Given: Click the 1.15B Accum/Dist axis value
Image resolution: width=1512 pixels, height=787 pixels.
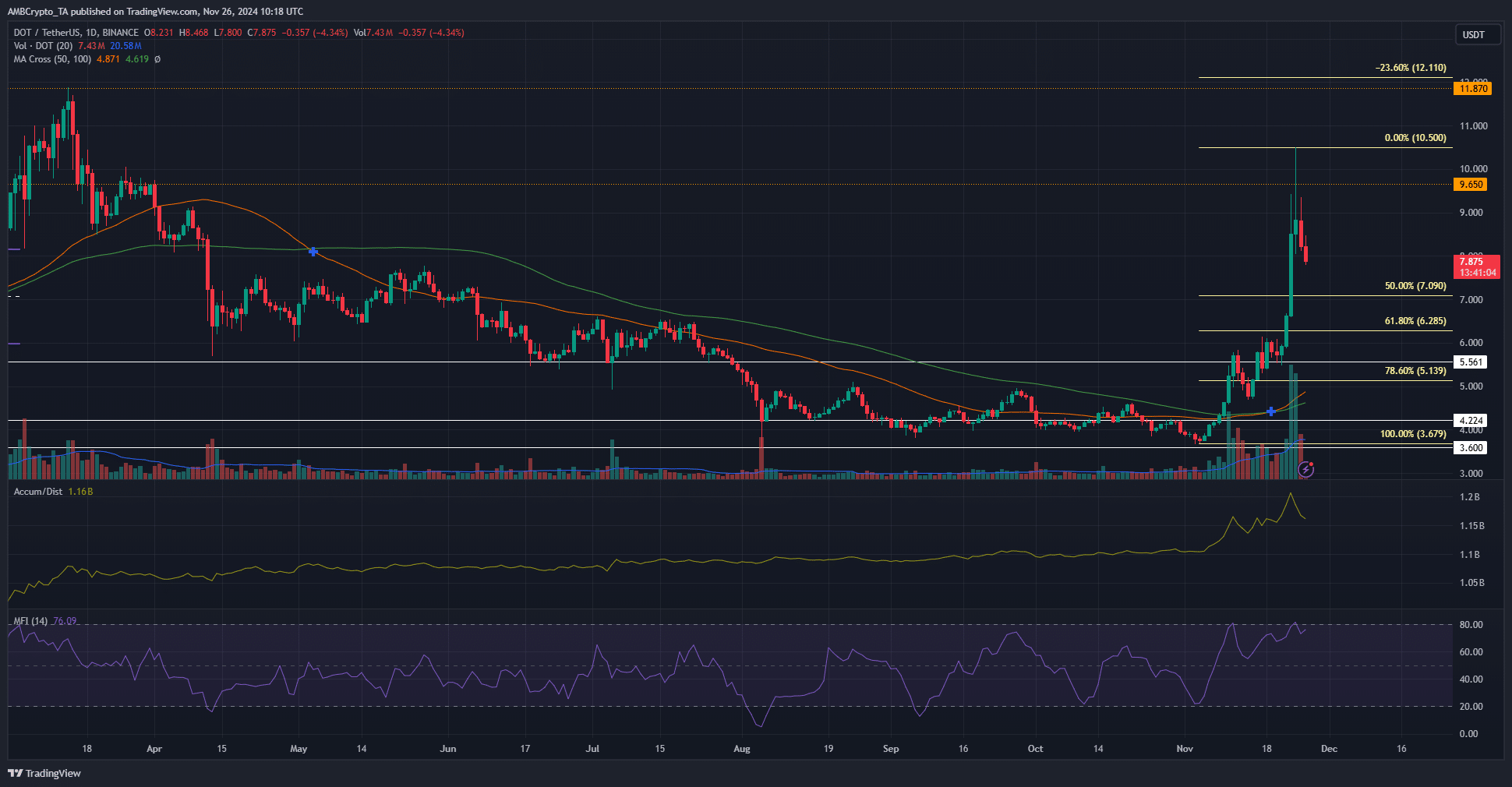Looking at the screenshot, I should (1471, 526).
